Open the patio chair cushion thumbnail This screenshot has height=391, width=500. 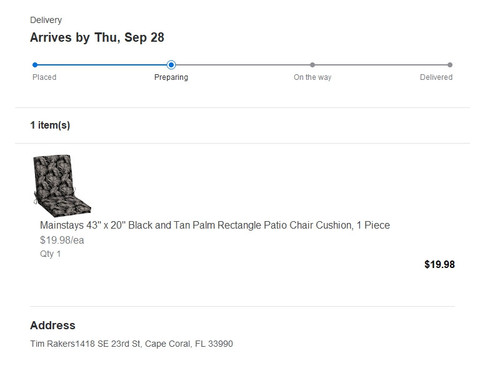62,185
